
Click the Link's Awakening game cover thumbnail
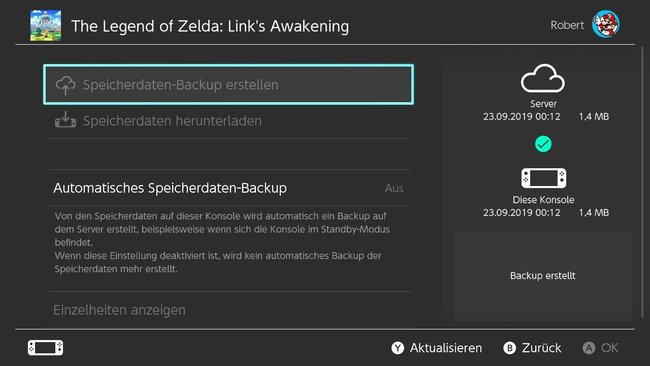pyautogui.click(x=46, y=25)
